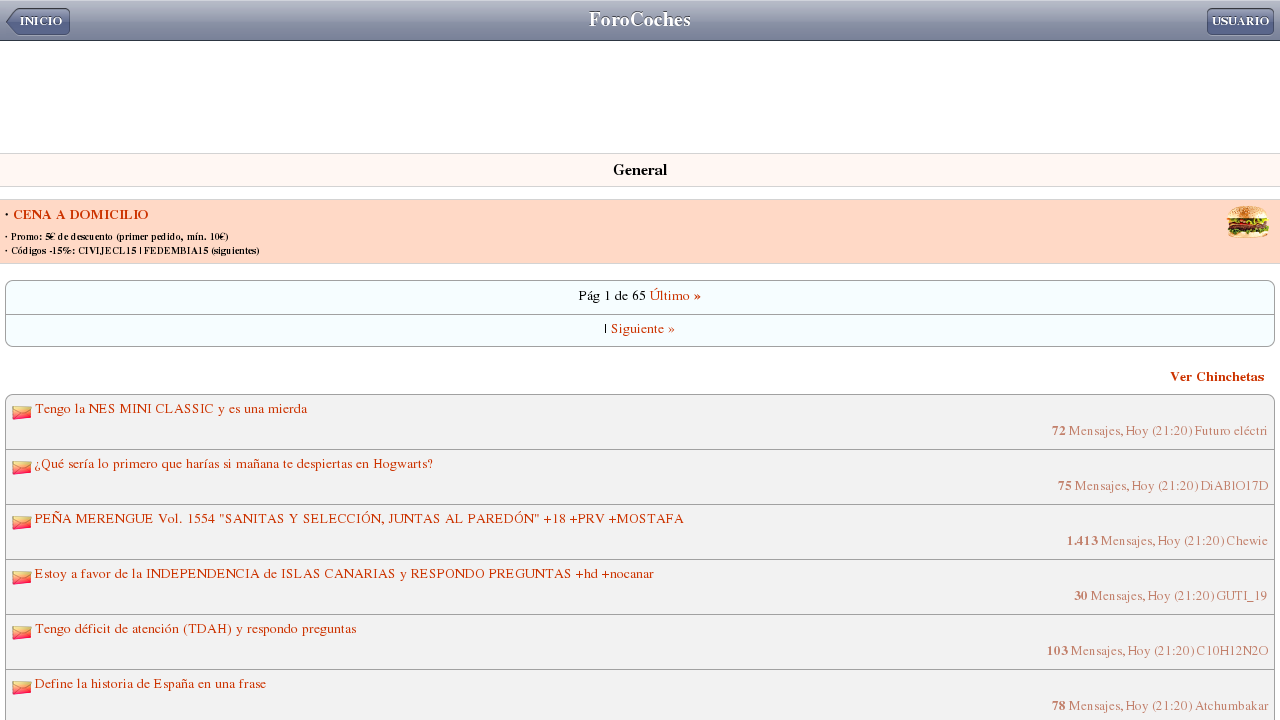Click envelope icon of NES MINI CLASSIC thread
1280x720 pixels.
coord(22,412)
